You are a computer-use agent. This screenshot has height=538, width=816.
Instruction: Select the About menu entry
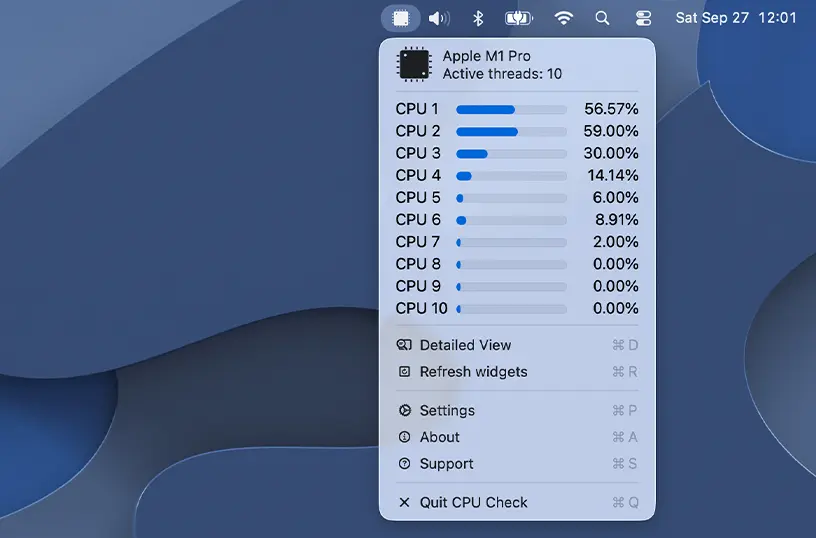coord(440,437)
